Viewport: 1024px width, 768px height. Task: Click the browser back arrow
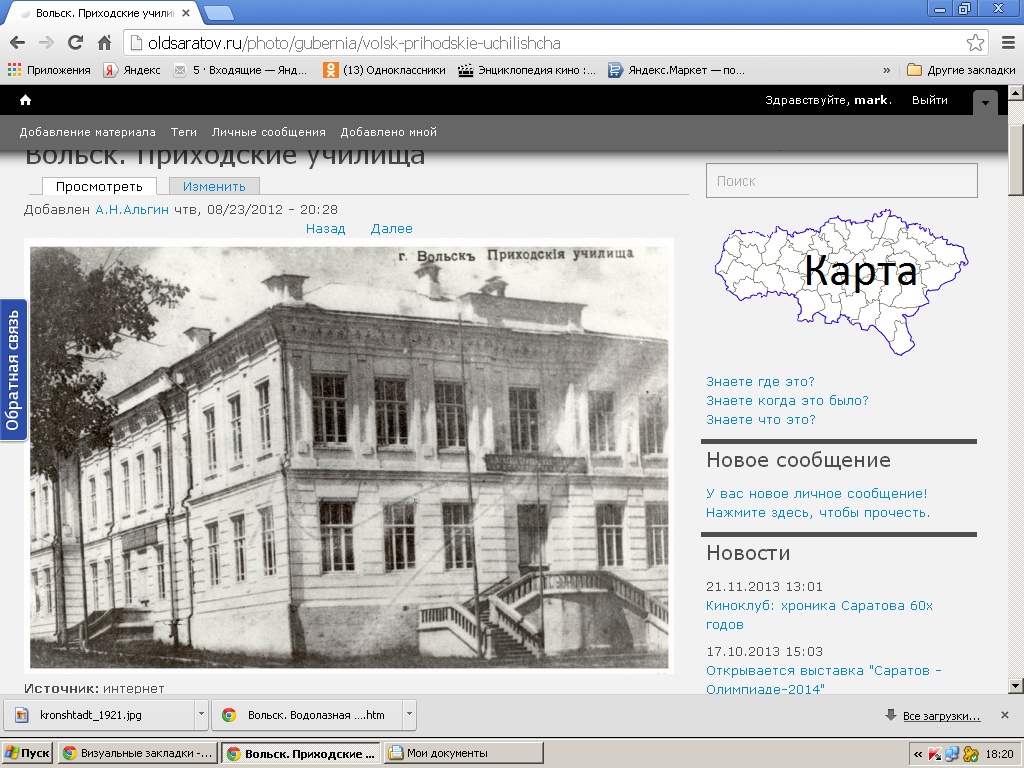pos(17,43)
